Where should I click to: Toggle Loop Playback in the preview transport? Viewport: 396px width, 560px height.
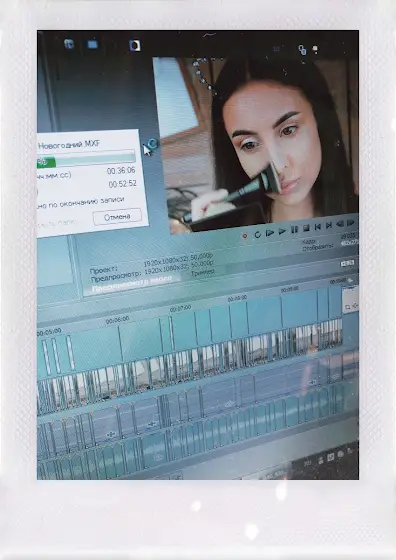tap(257, 234)
